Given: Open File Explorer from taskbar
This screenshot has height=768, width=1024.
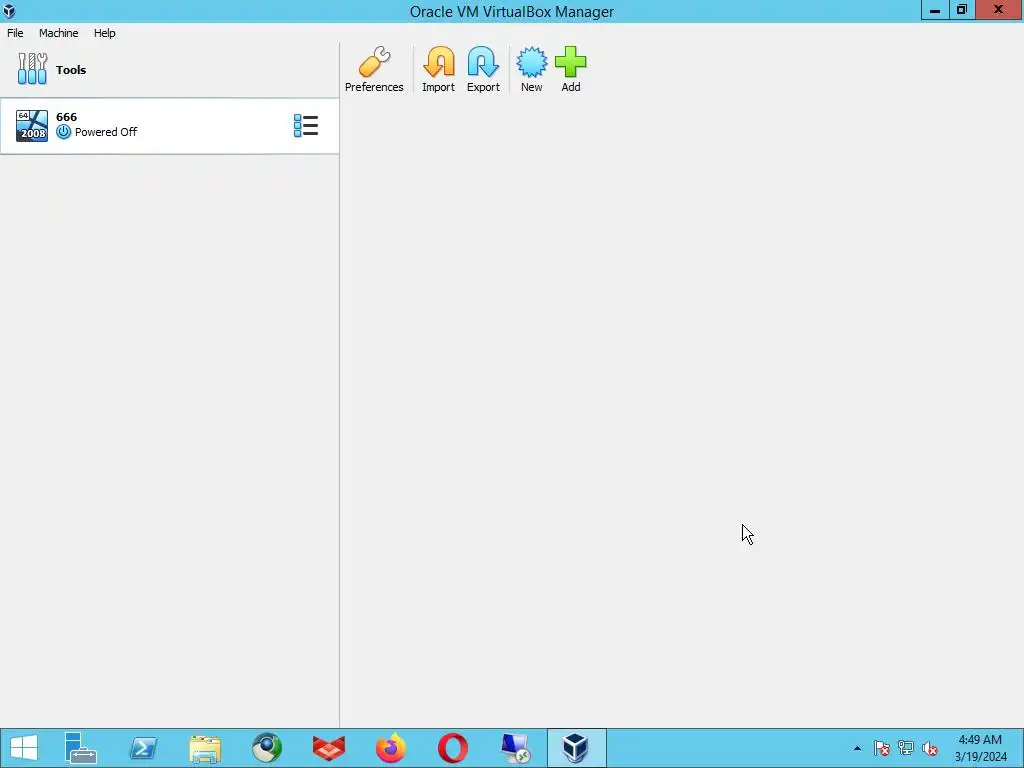Looking at the screenshot, I should [205, 748].
